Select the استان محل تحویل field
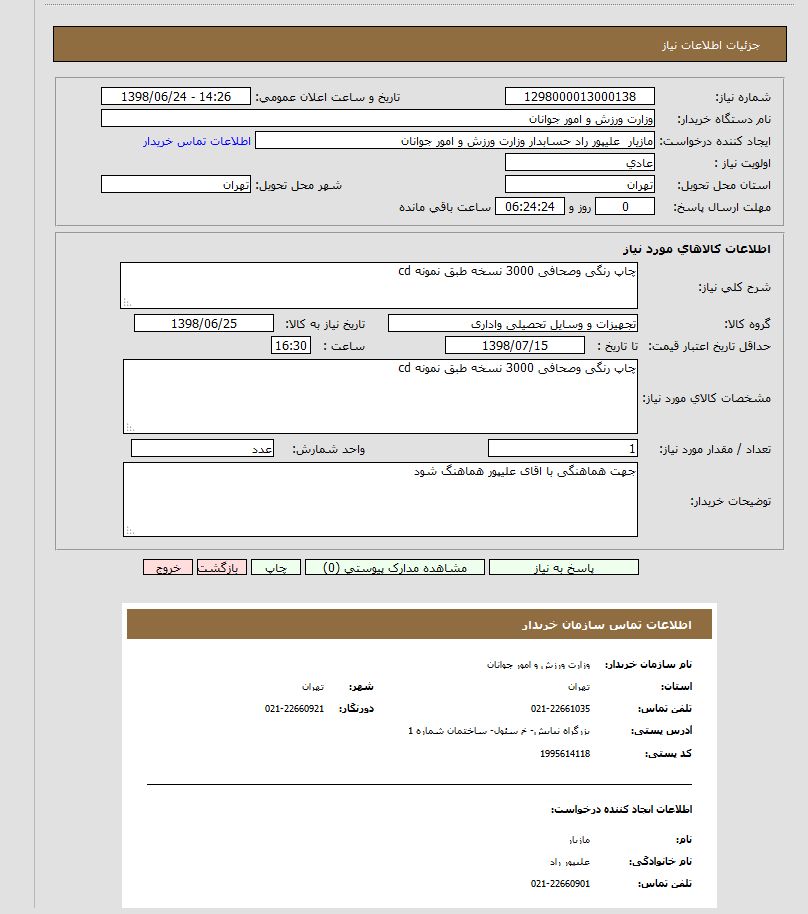 click(x=580, y=184)
